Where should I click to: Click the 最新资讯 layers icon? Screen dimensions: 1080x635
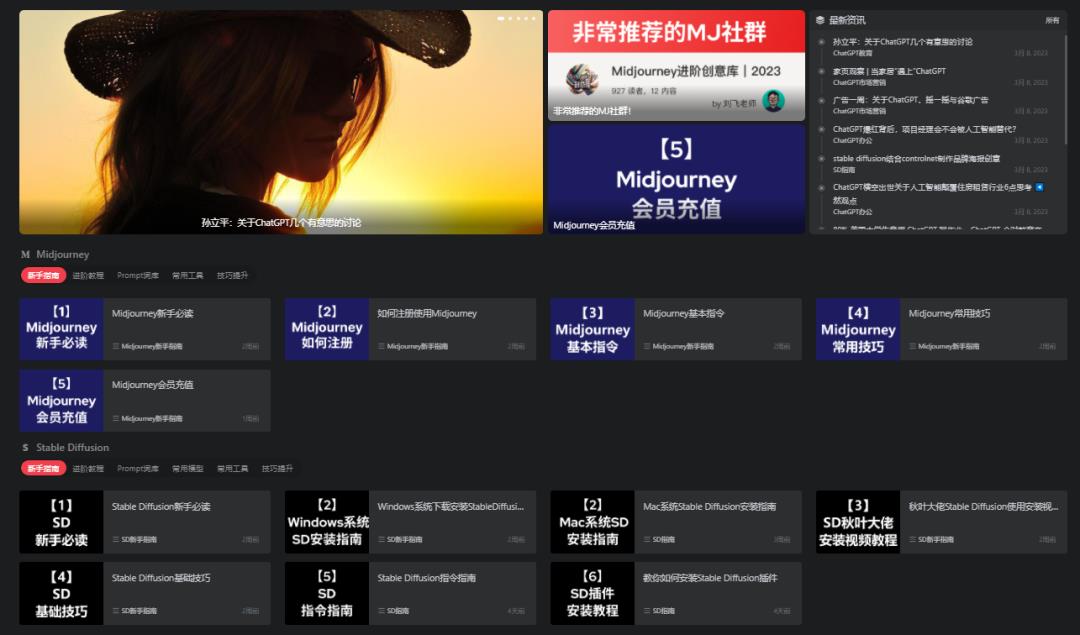click(820, 21)
